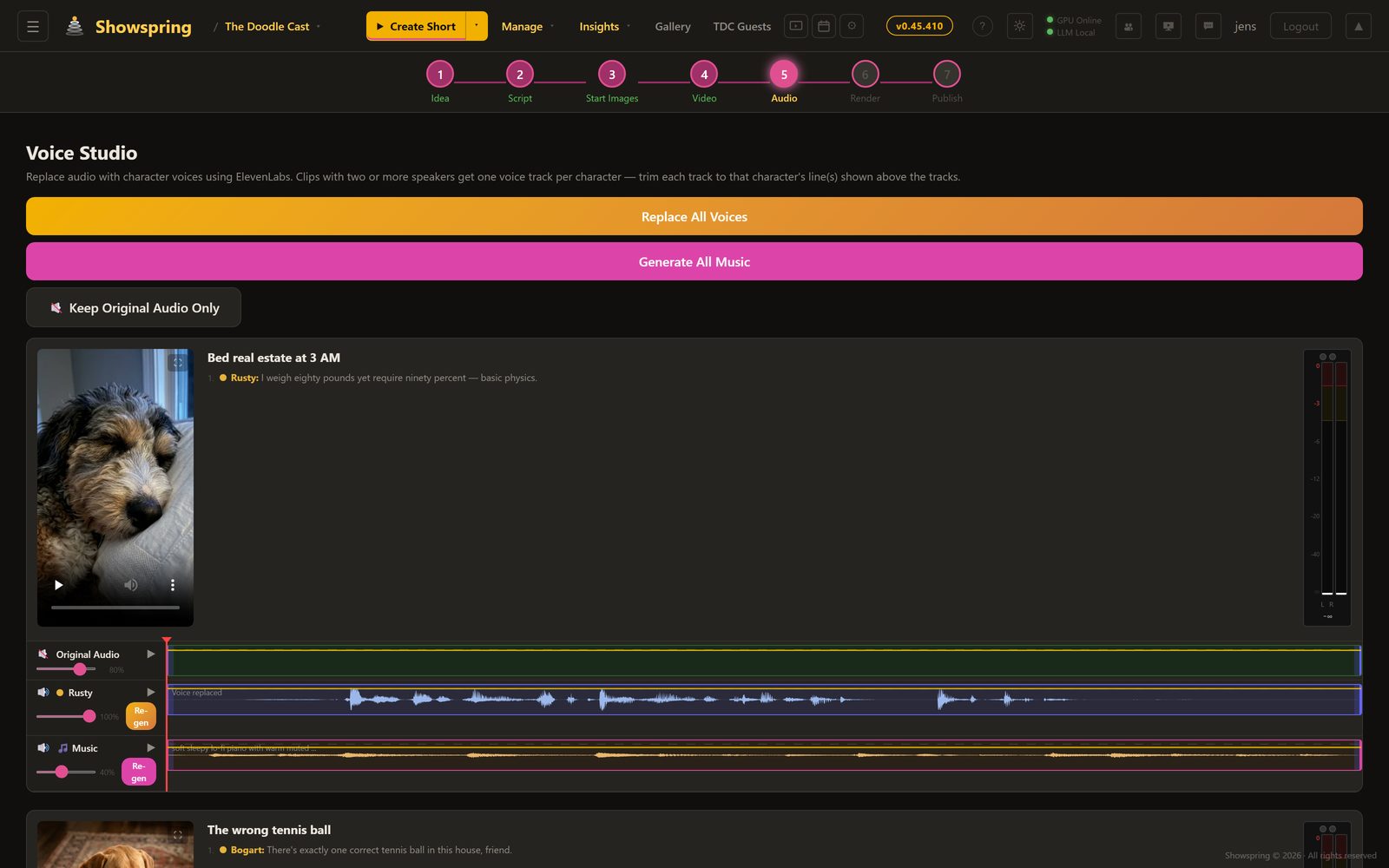The image size is (1389, 868).
Task: Play the Bed real estate video clip
Action: tap(58, 585)
